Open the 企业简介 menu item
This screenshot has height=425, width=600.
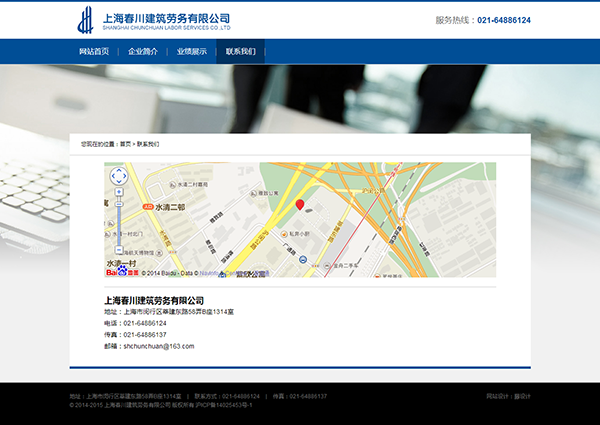pyautogui.click(x=143, y=51)
